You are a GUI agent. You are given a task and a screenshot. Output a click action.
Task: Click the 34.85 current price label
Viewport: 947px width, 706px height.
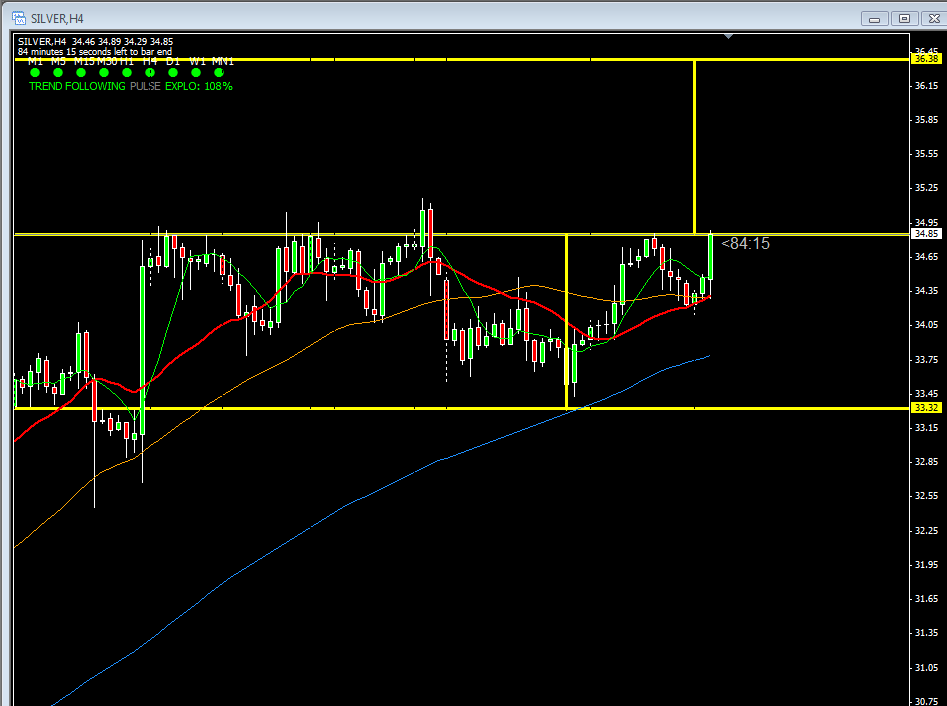[x=925, y=234]
